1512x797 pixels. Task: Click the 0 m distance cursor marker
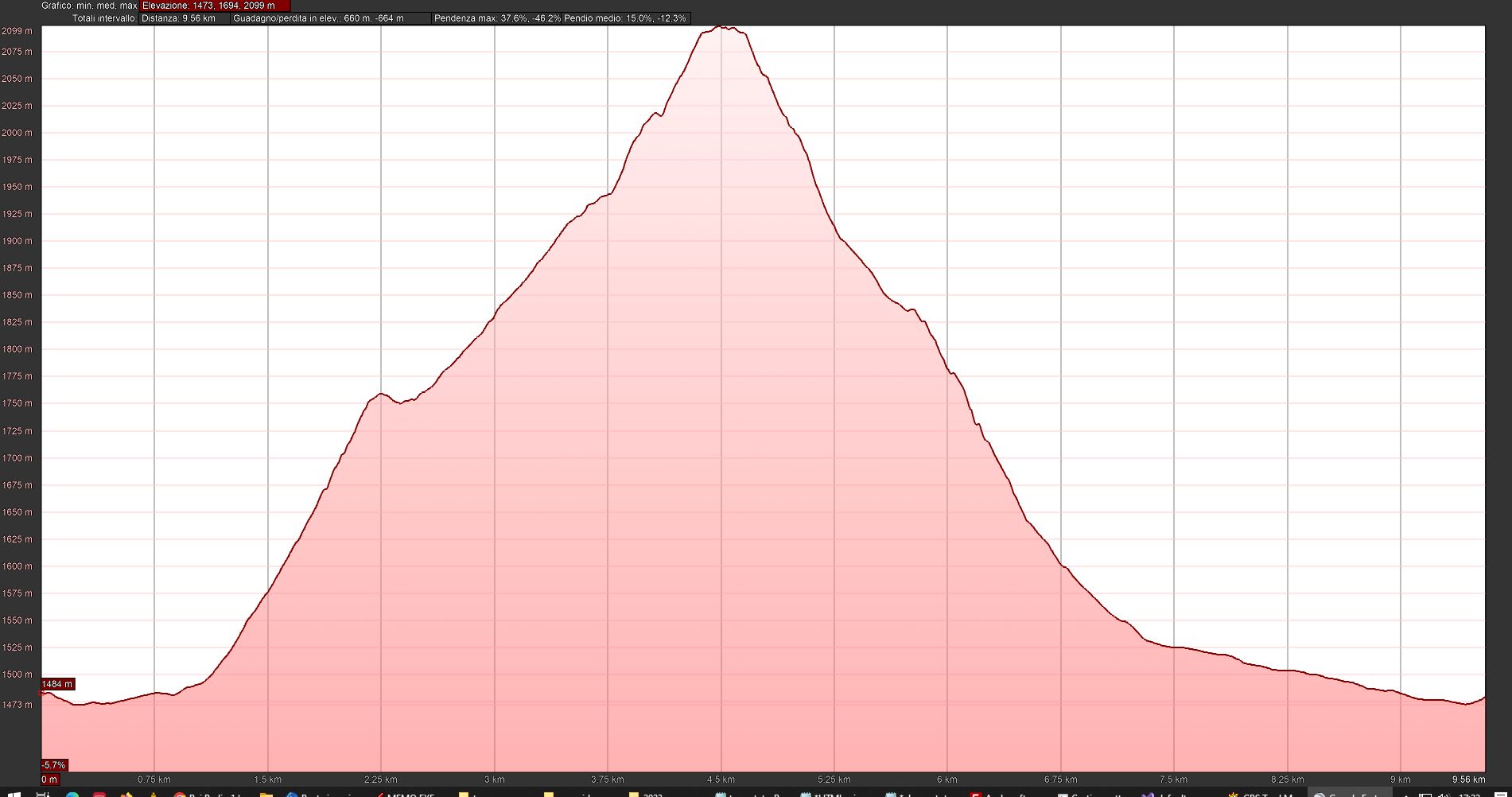click(x=49, y=780)
